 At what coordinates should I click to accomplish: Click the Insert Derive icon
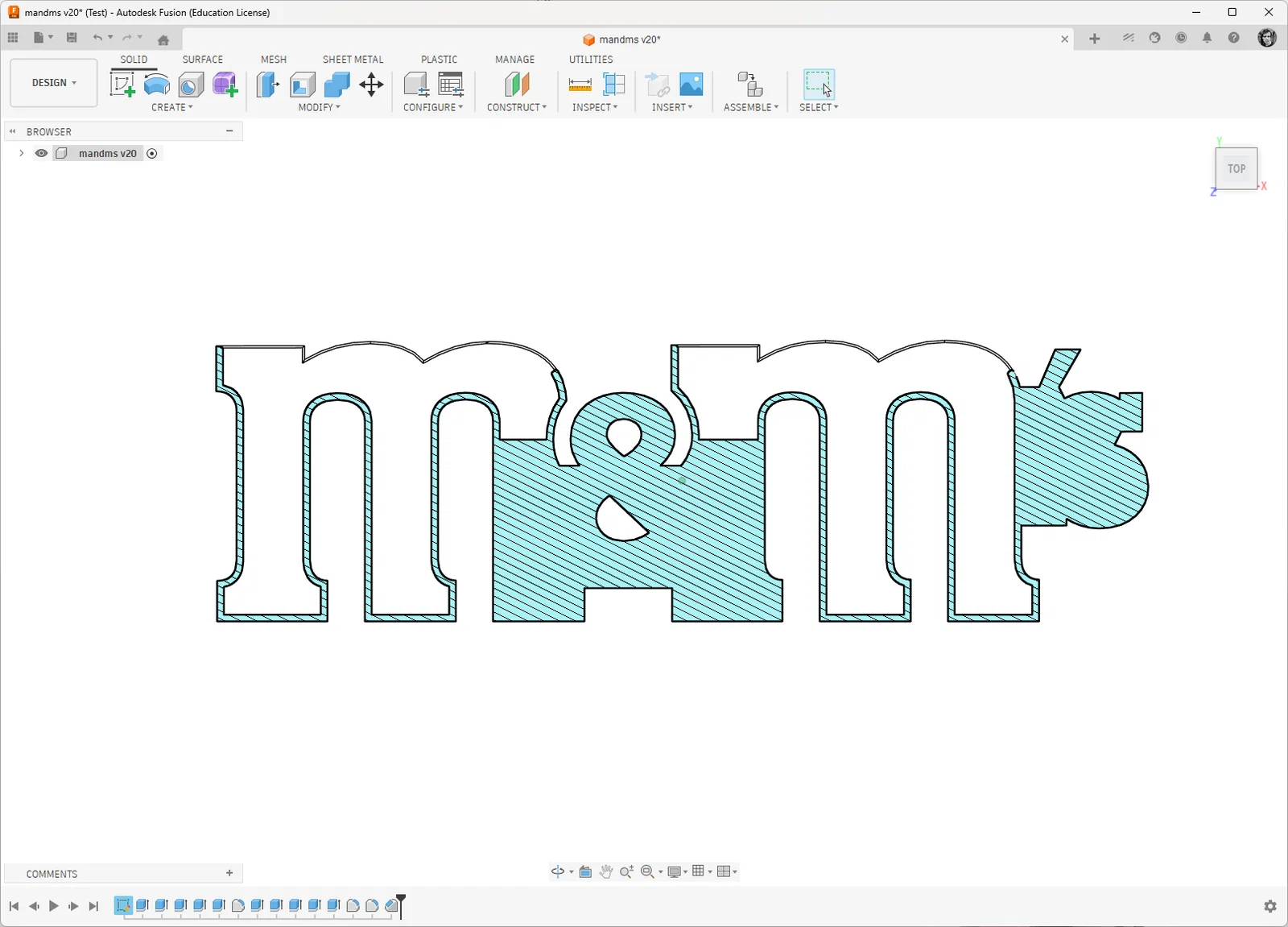(x=658, y=84)
